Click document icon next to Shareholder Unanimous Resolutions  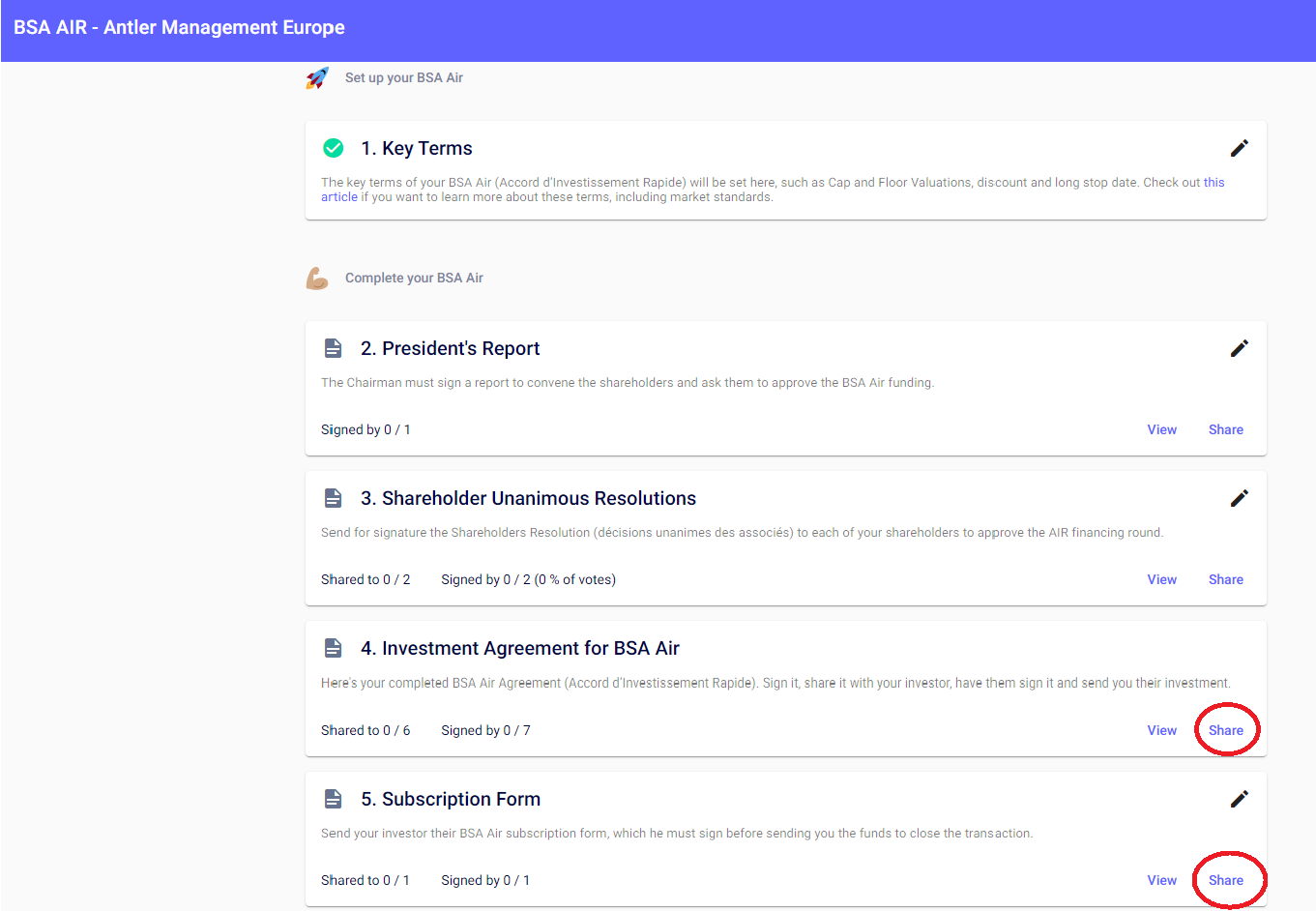333,498
